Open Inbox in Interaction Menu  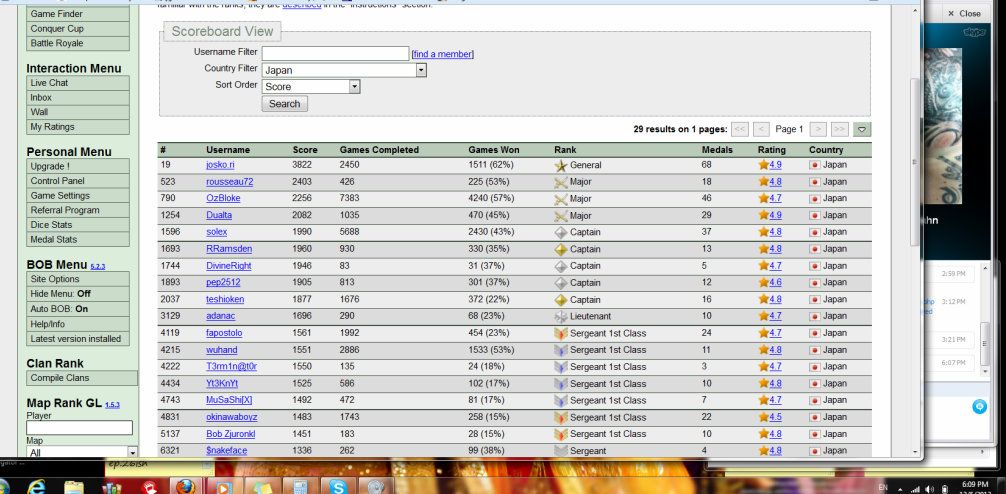(x=78, y=98)
